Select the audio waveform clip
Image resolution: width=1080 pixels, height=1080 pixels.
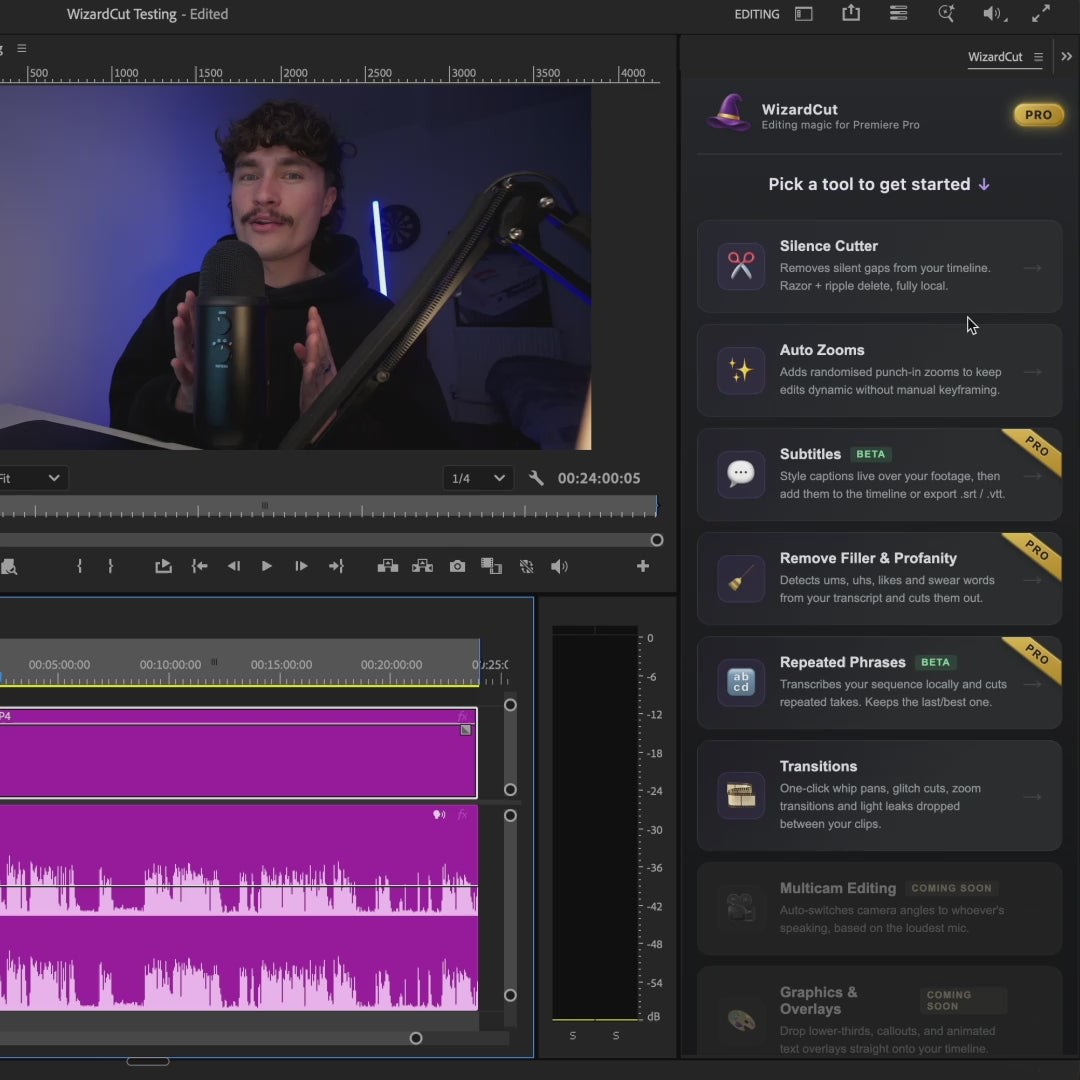(x=238, y=908)
